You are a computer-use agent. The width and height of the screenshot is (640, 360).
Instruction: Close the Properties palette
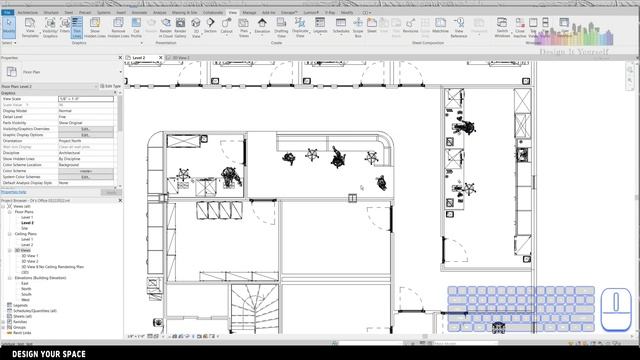[120, 58]
